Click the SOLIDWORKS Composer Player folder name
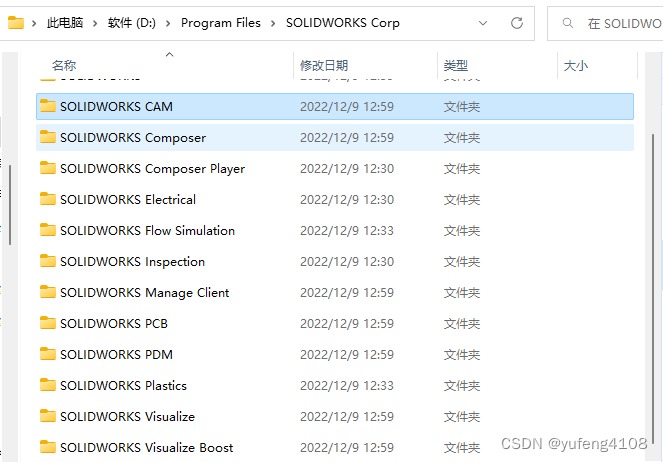Viewport: 663px width, 462px height. (152, 169)
